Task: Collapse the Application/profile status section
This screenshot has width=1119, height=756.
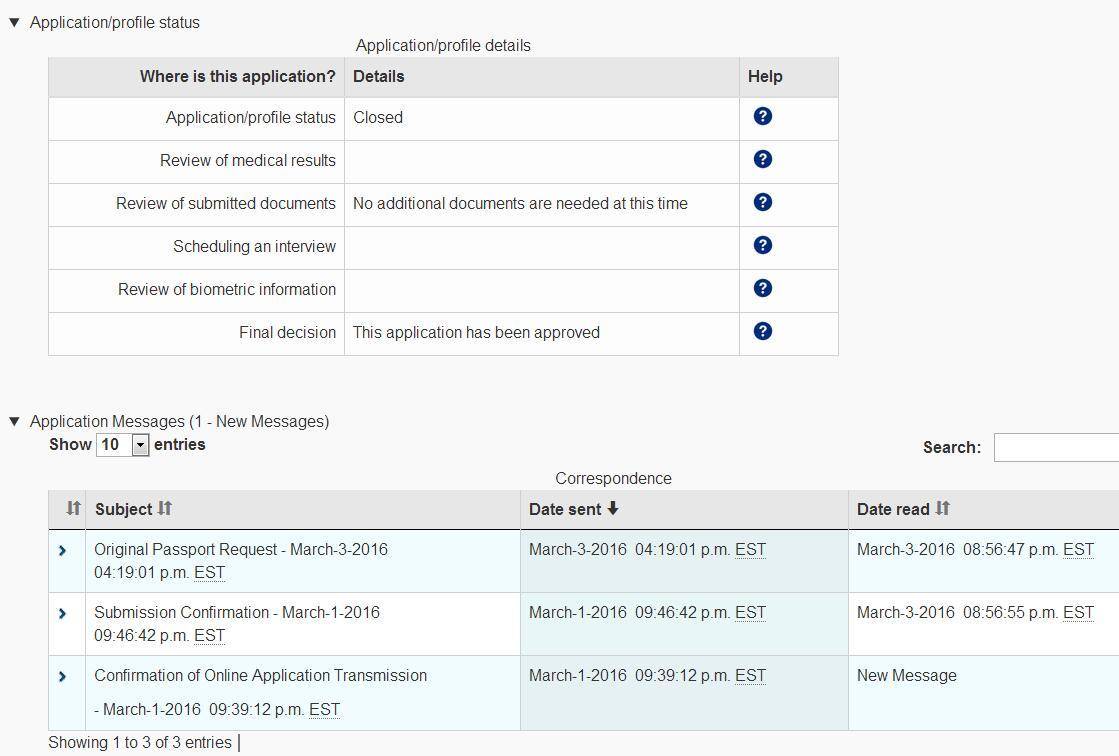Action: 15,22
